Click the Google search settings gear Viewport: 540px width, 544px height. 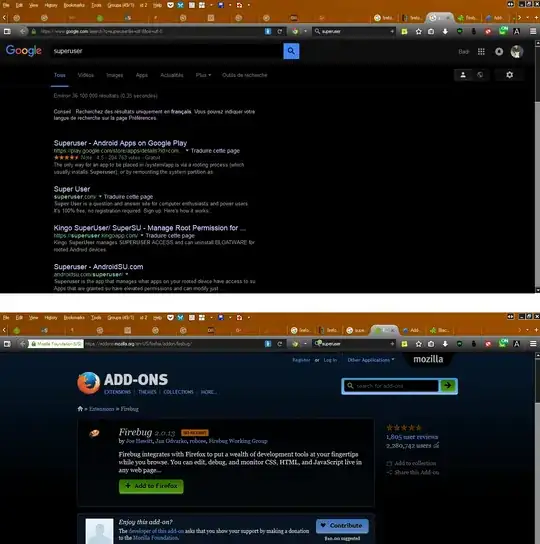509,75
